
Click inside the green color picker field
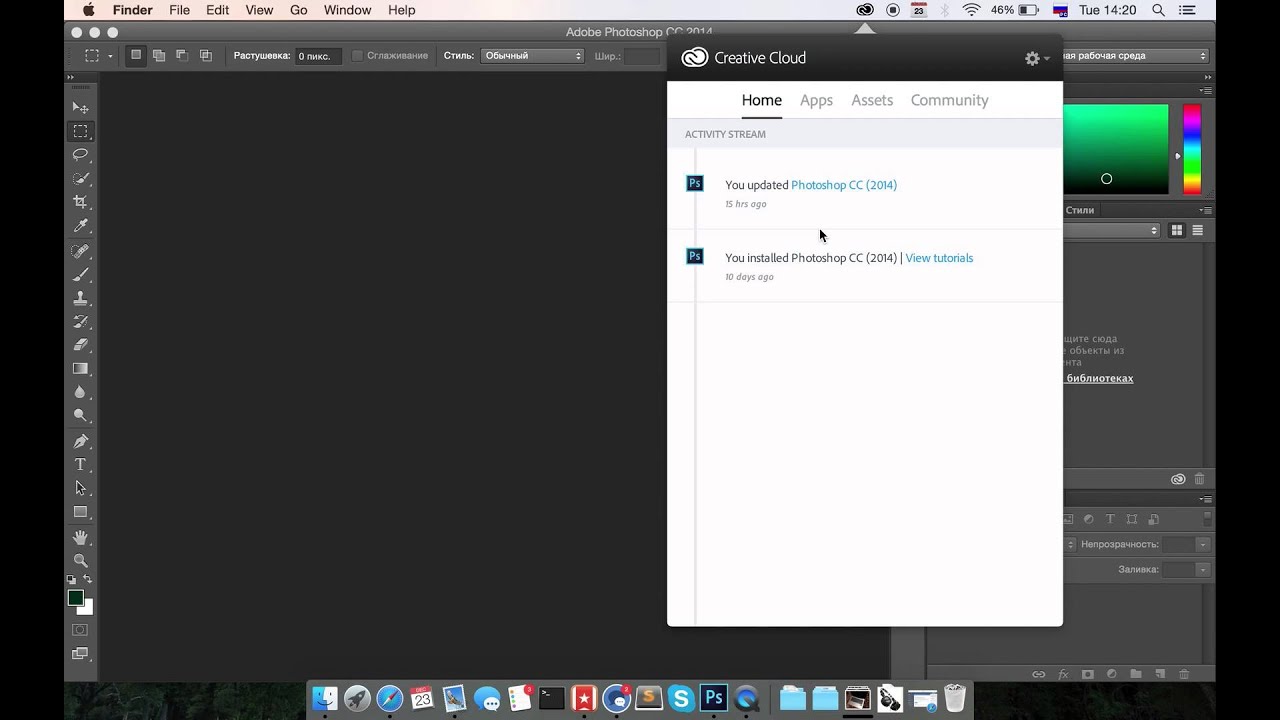(1115, 149)
